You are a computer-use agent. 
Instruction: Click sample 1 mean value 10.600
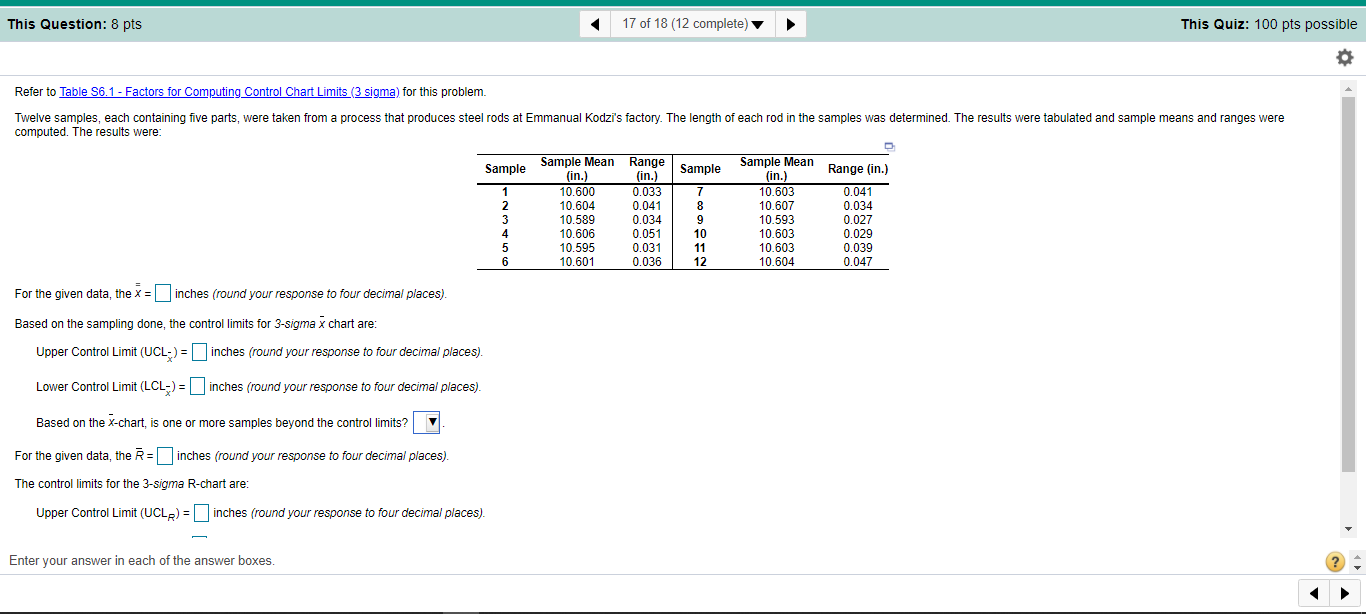(577, 192)
